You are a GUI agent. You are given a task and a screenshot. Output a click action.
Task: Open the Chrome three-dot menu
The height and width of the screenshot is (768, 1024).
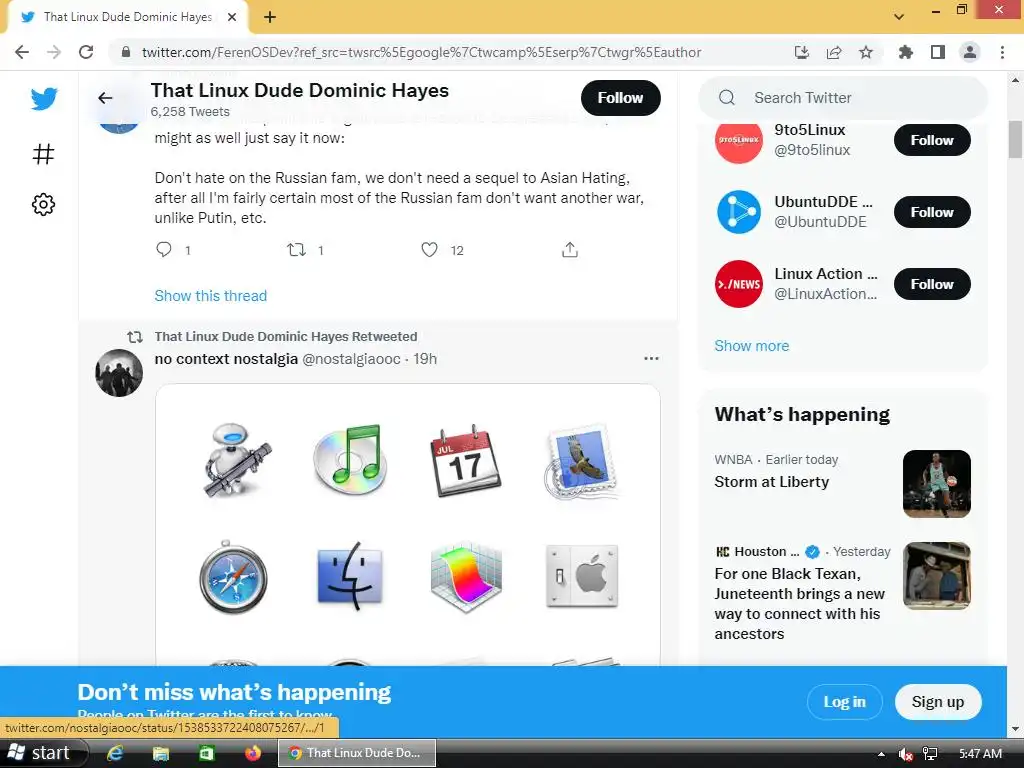[1002, 52]
